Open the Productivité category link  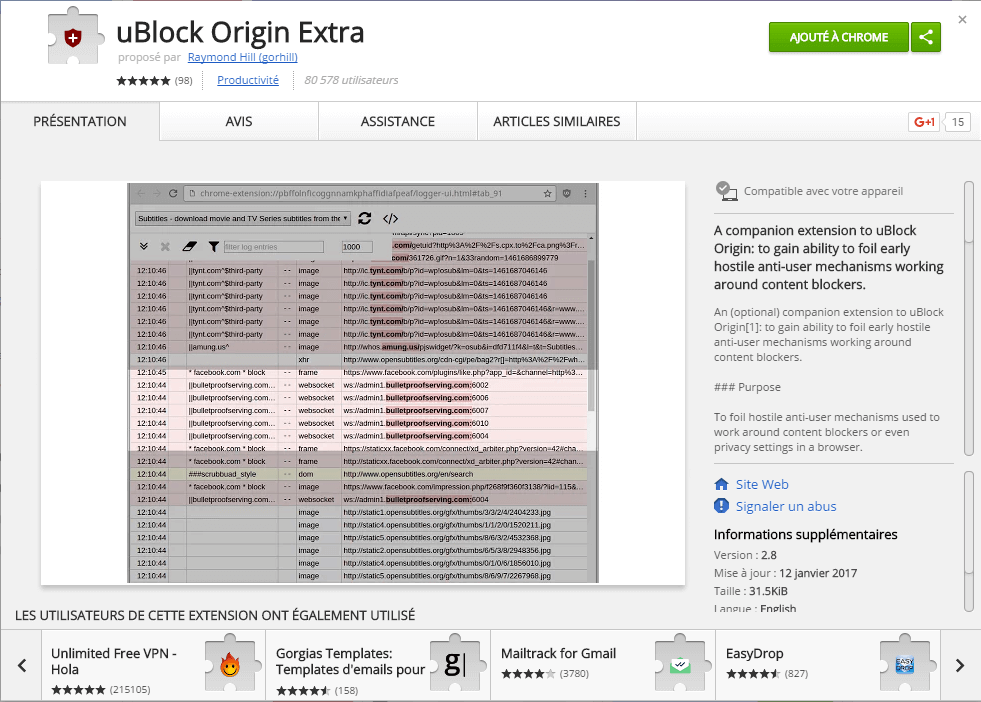[x=248, y=80]
